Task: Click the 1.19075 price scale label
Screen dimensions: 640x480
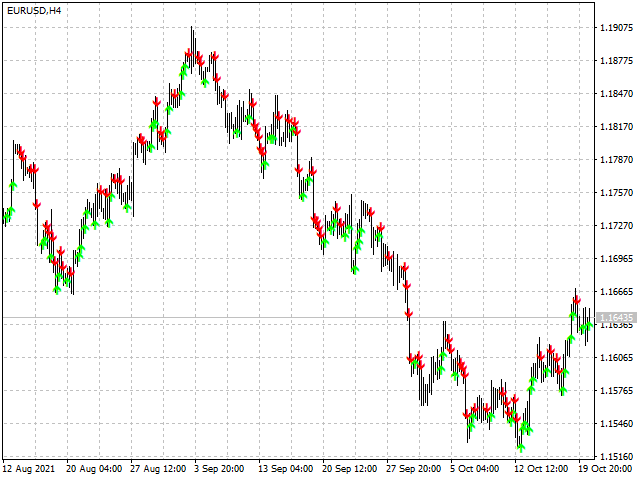Action: click(x=616, y=28)
